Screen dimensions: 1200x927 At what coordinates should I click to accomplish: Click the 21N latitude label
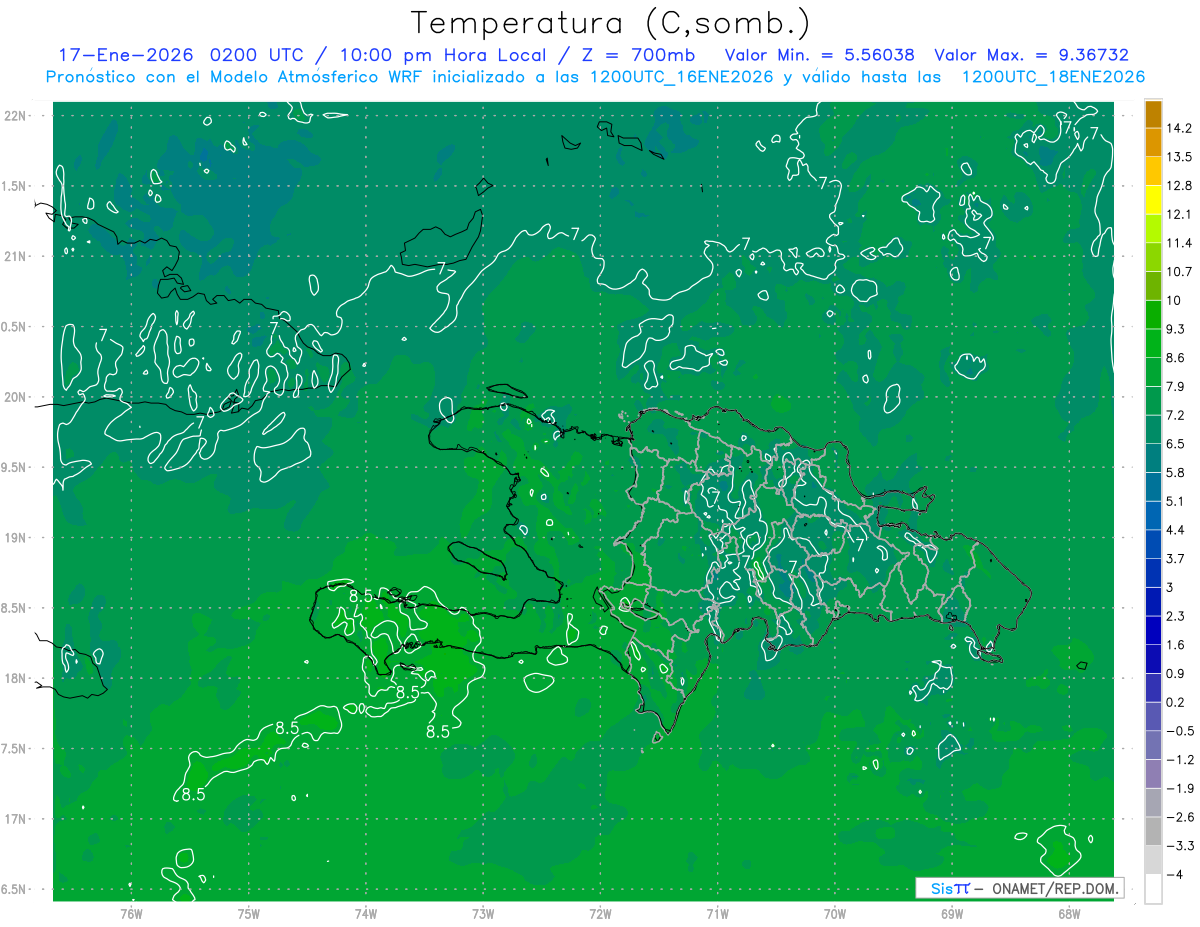15,256
